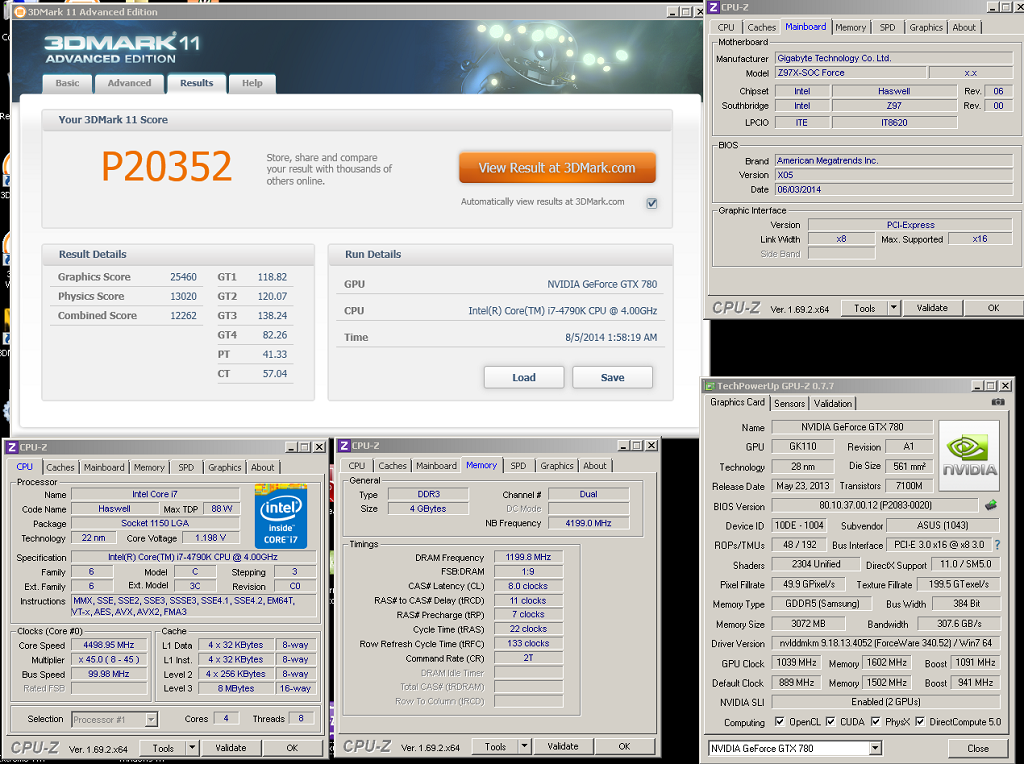Click the NVIDIA GeForce GTX 780 GPU text
Screen dimensions: 1024x764
602,284
